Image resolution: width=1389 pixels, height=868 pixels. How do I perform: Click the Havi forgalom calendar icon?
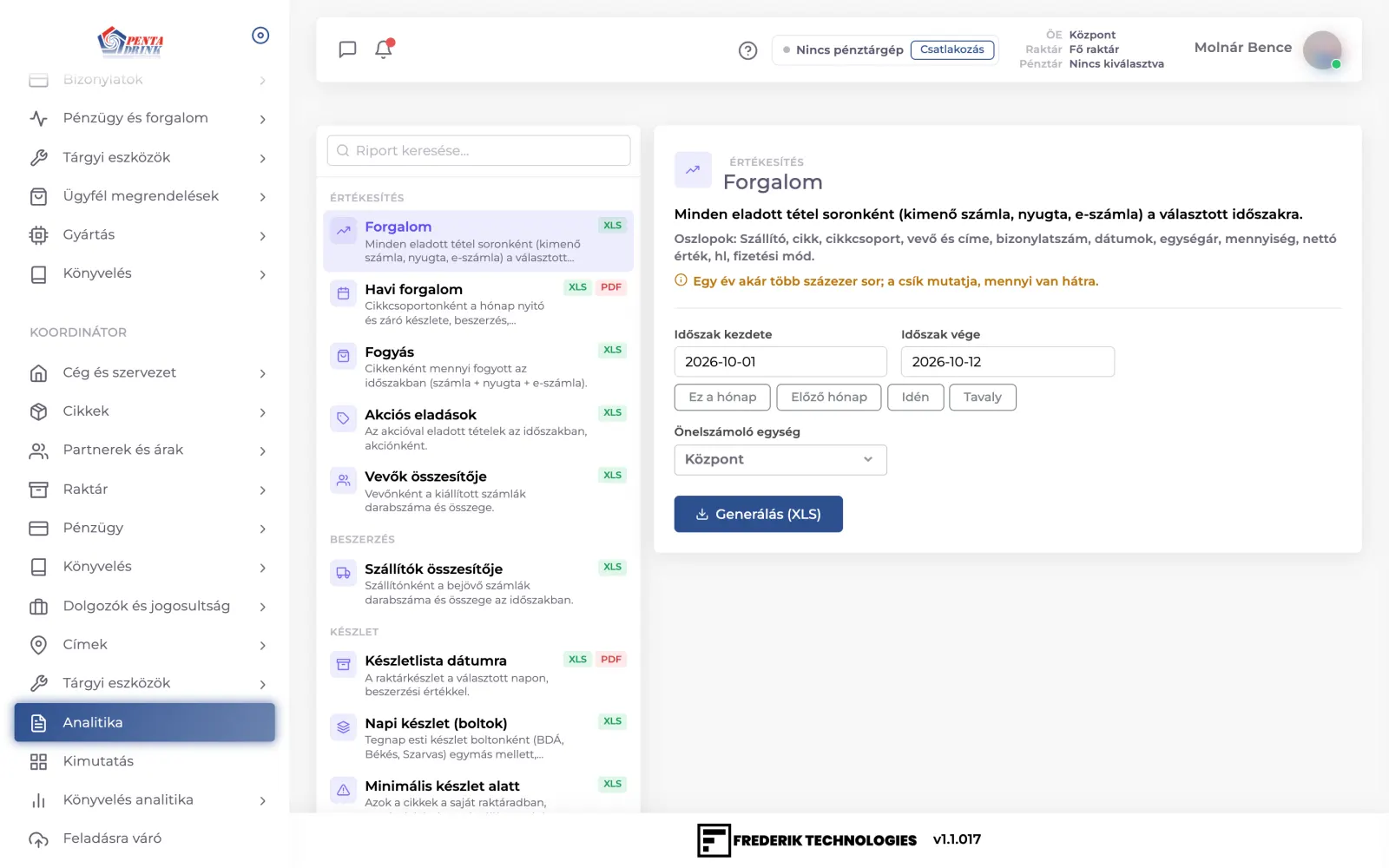coord(344,293)
